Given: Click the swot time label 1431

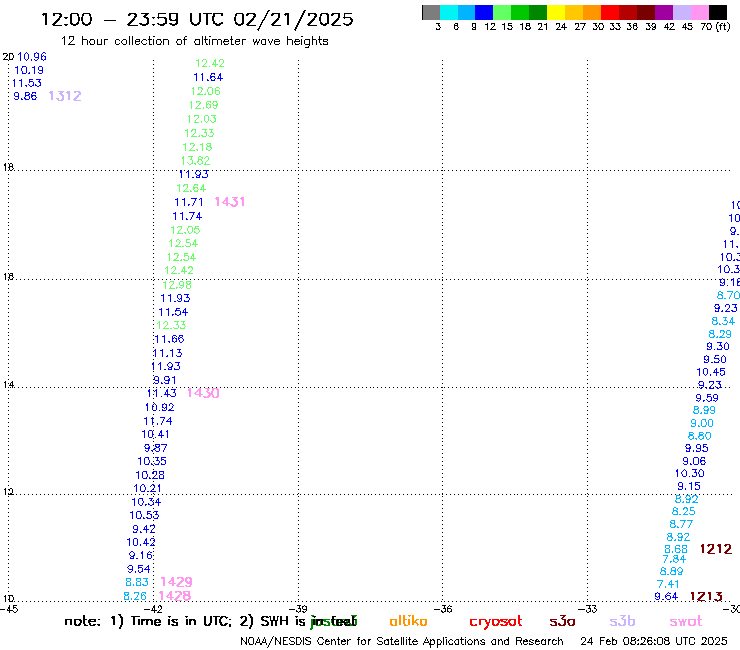Looking at the screenshot, I should point(230,202).
